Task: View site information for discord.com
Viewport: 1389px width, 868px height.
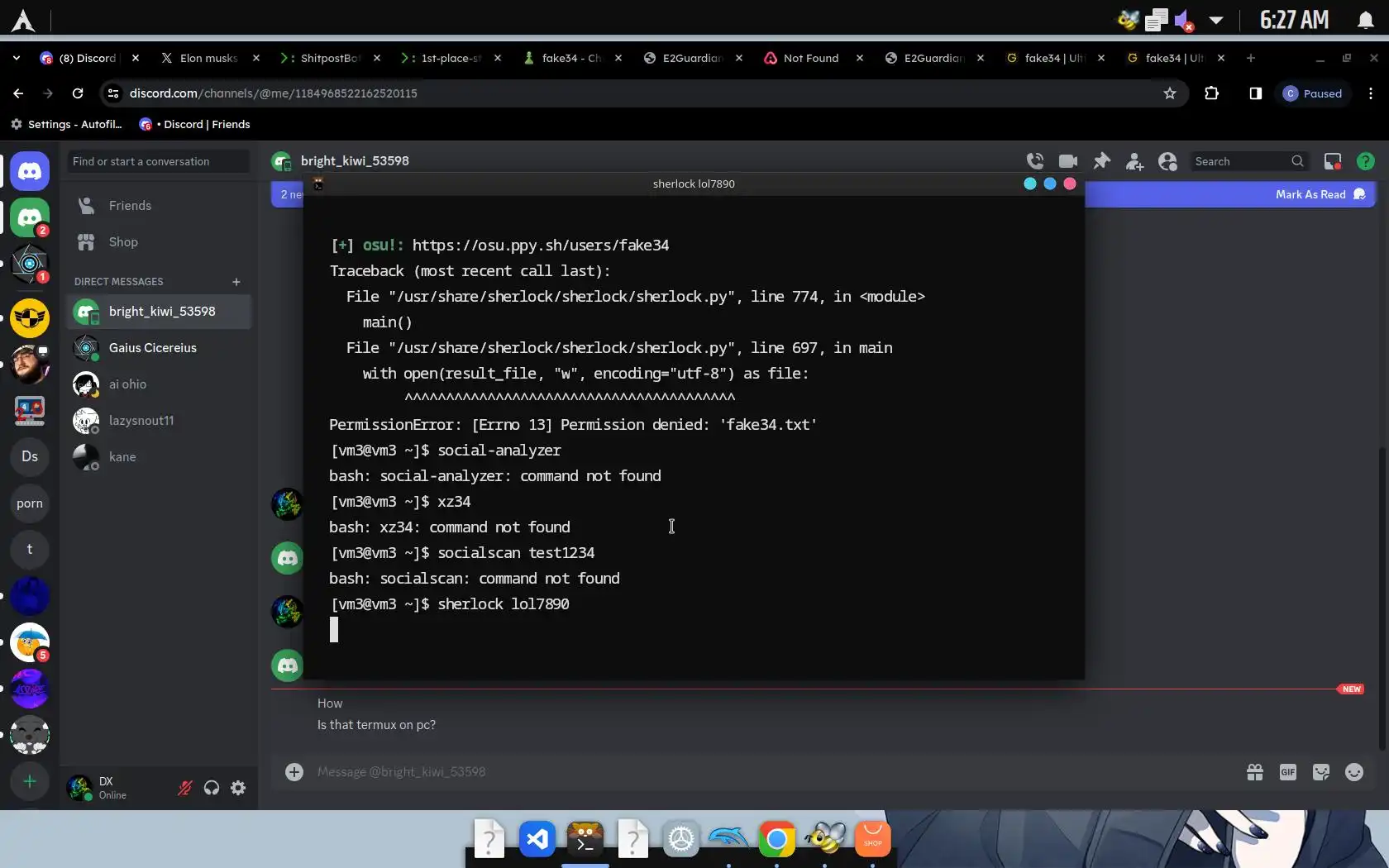Action: pos(114,93)
